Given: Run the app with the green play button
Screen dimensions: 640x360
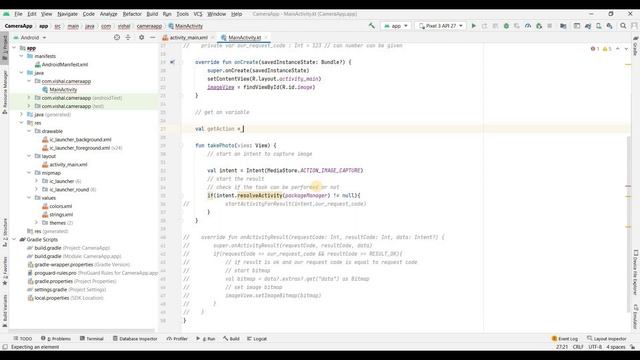Looking at the screenshot, I should [x=473, y=26].
